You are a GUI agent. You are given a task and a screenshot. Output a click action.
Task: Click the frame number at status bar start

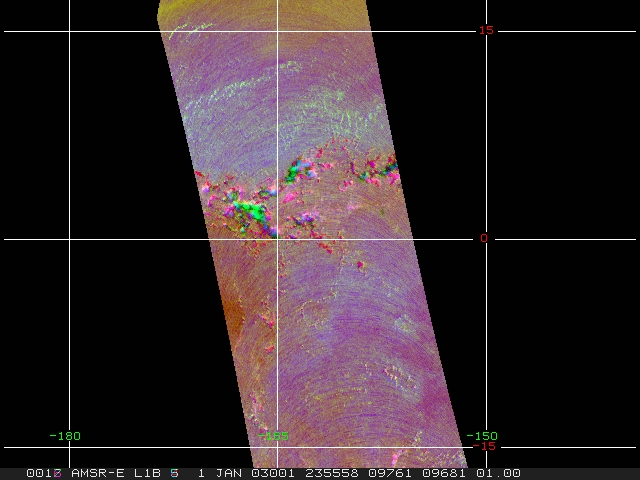tap(45, 473)
